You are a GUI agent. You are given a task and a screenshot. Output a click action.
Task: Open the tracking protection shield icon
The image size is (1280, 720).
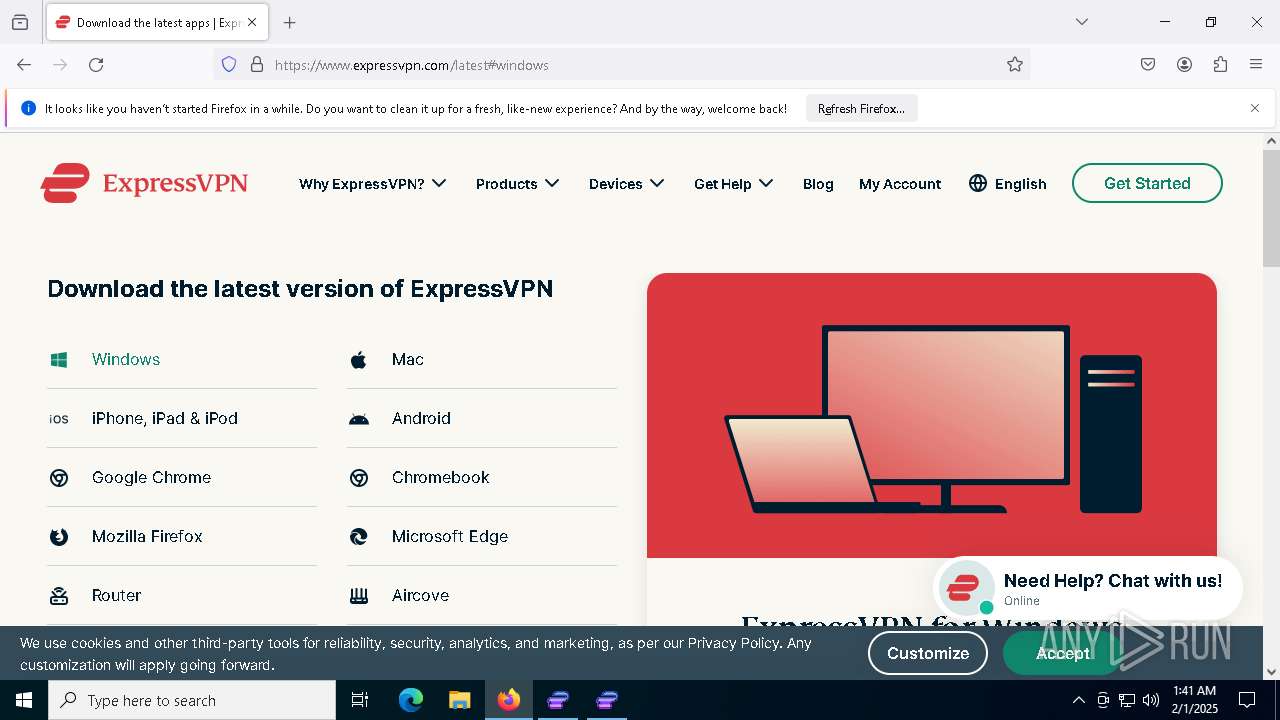click(229, 65)
